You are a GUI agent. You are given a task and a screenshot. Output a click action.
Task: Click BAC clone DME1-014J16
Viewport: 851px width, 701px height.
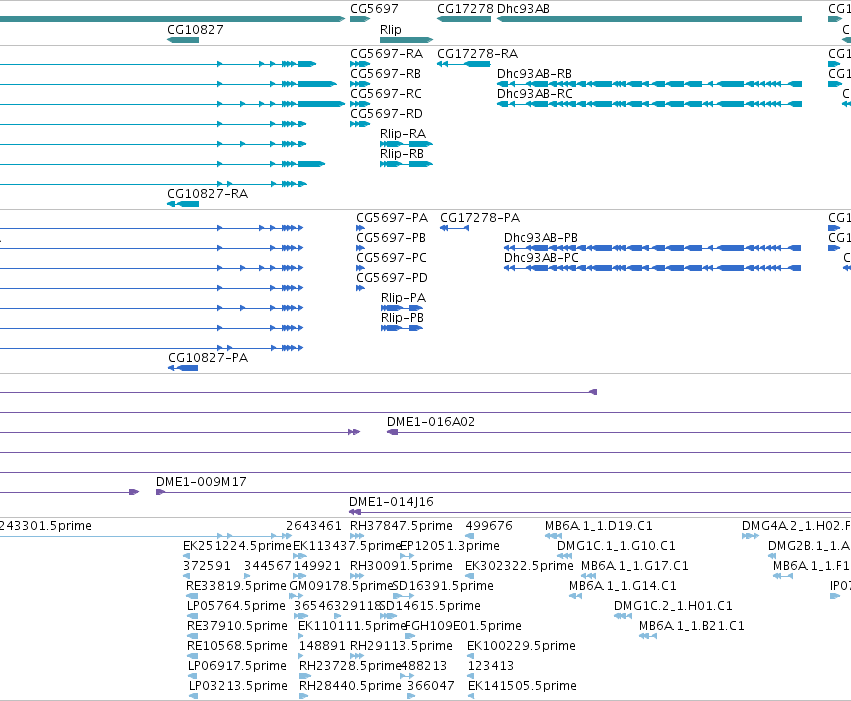[391, 502]
